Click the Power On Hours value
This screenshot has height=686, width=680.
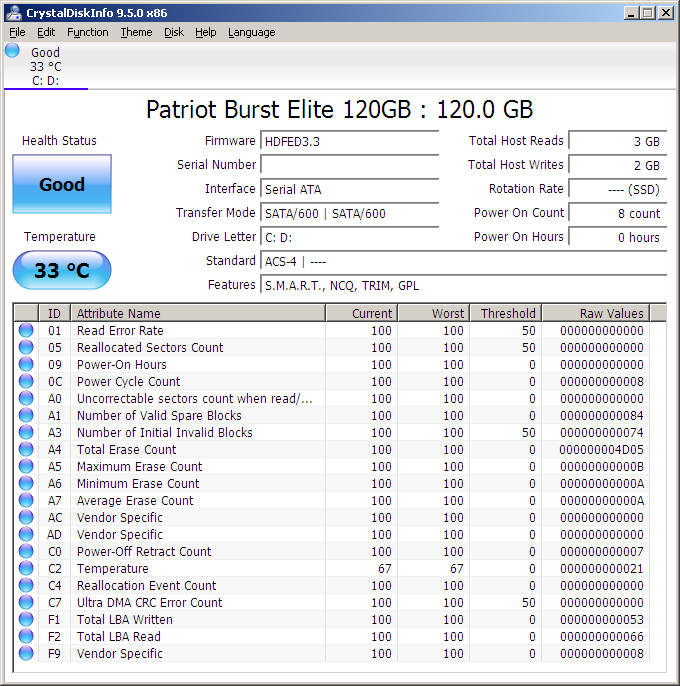pyautogui.click(x=617, y=238)
